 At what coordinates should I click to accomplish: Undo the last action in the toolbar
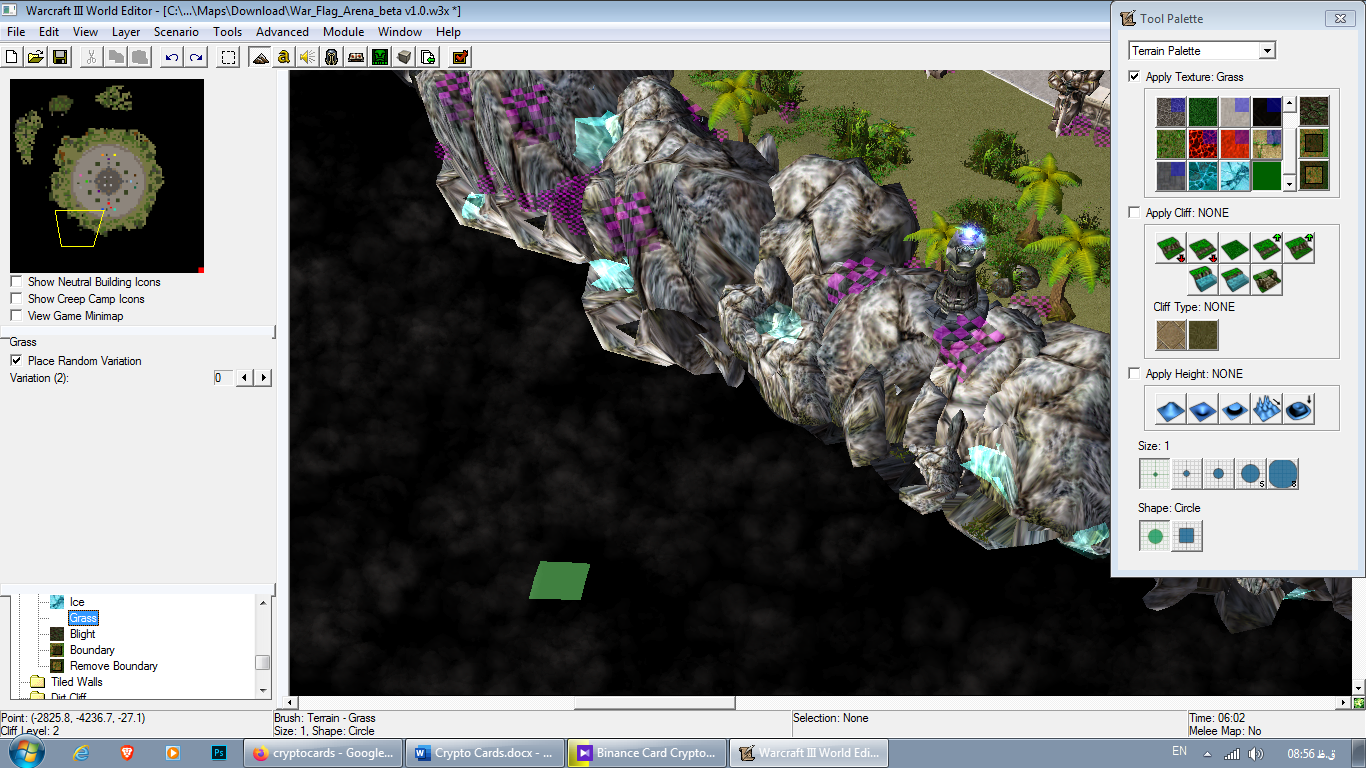pyautogui.click(x=172, y=57)
